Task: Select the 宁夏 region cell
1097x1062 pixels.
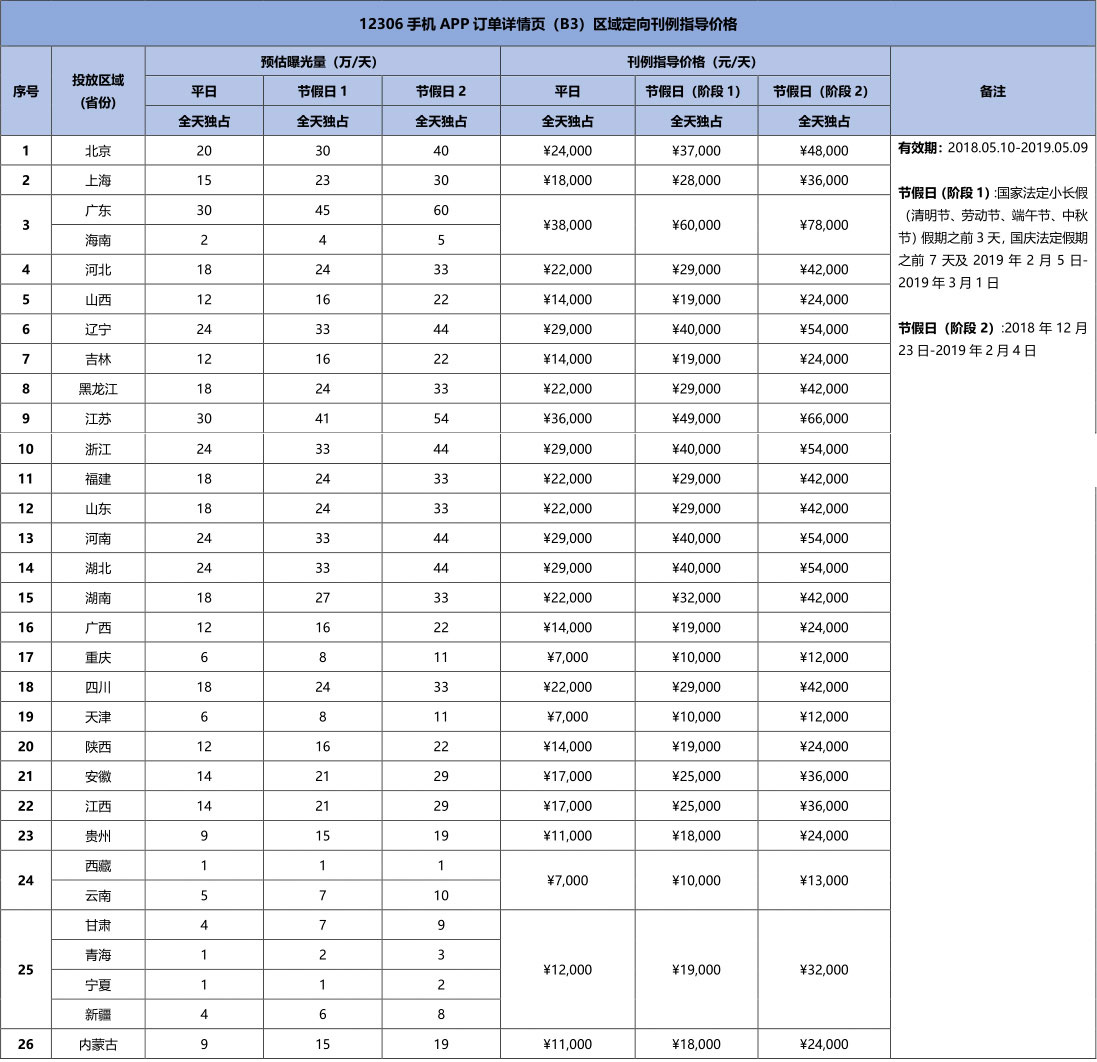Action: 98,984
